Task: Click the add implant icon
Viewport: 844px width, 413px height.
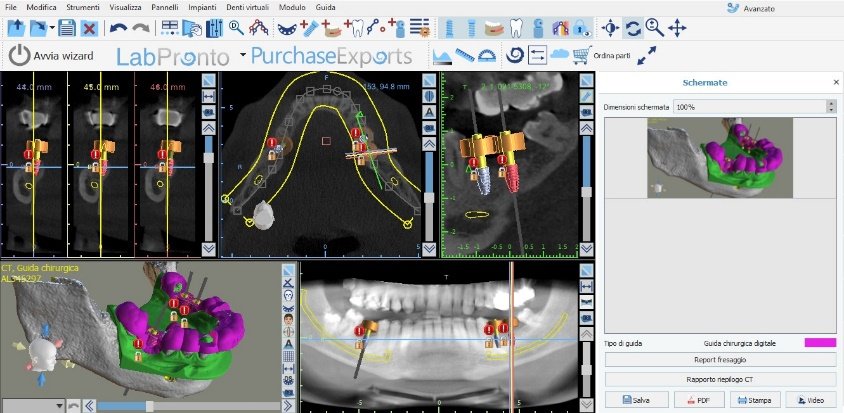Action: coord(310,28)
